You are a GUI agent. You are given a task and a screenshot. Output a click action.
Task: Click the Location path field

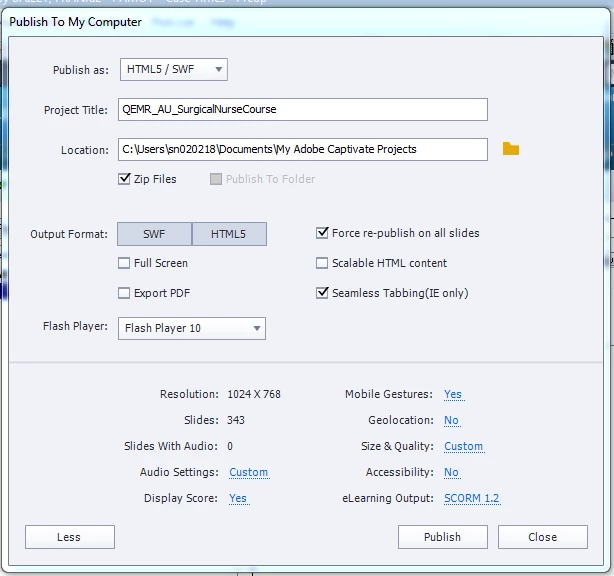click(x=303, y=149)
